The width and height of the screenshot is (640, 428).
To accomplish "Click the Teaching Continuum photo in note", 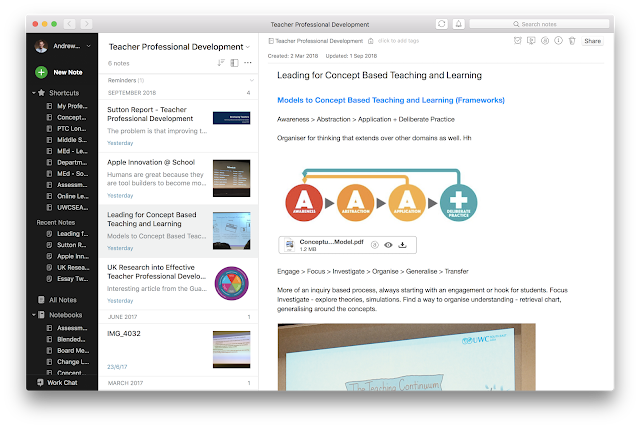I will (407, 357).
